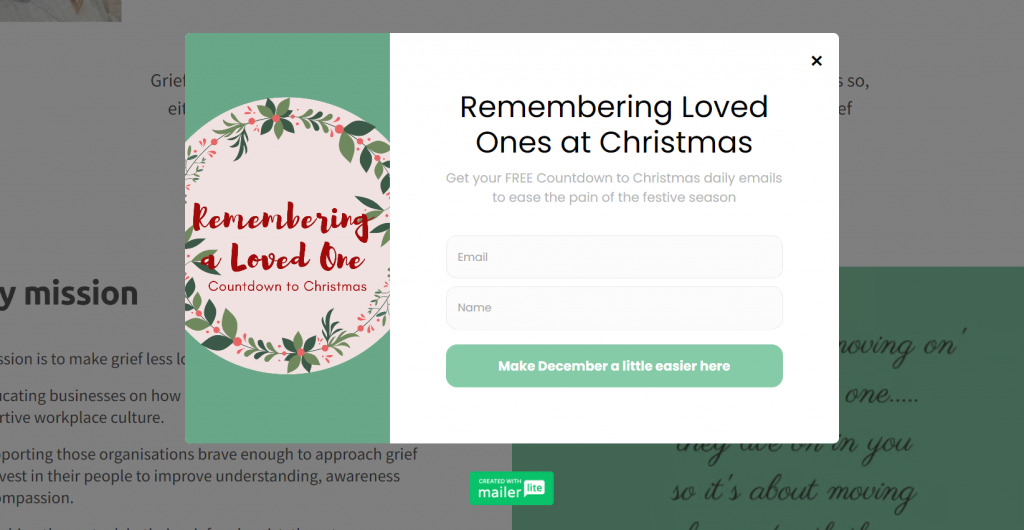Screen dimensions: 1024x530
Task: Focus the Name text field
Action: (614, 308)
